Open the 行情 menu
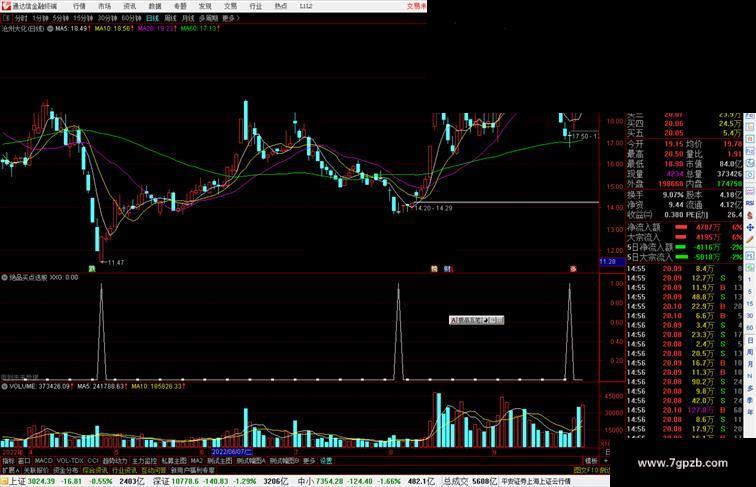This screenshot has width=756, height=487. coord(79,6)
